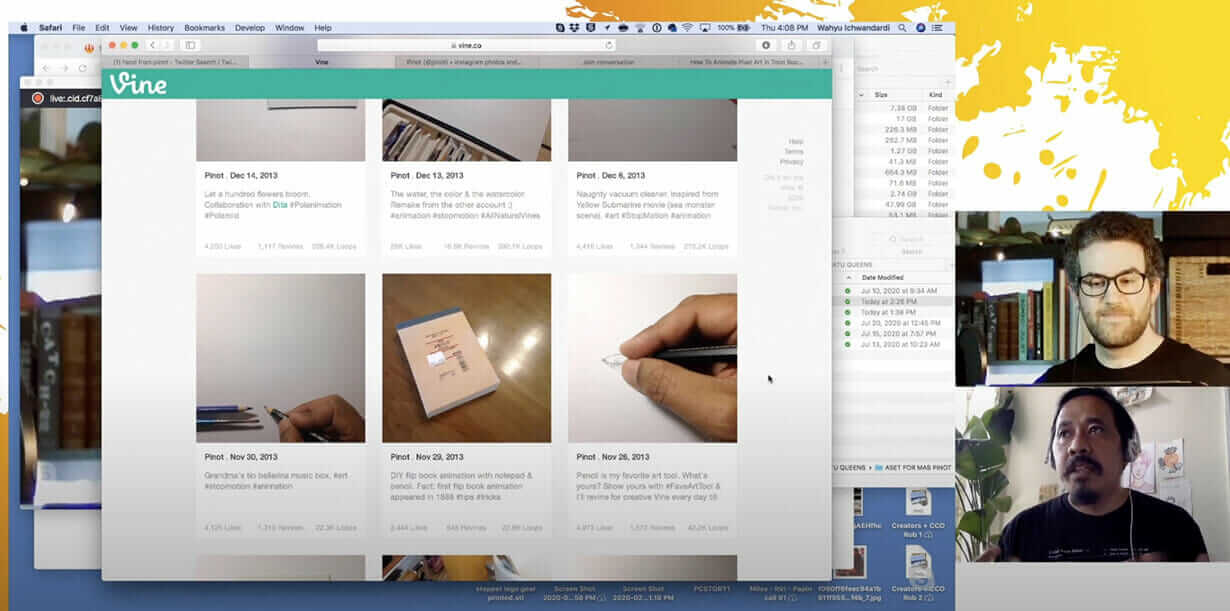Open the pencils drawing Vine from Nov 30
The image size is (1230, 611).
(x=280, y=358)
